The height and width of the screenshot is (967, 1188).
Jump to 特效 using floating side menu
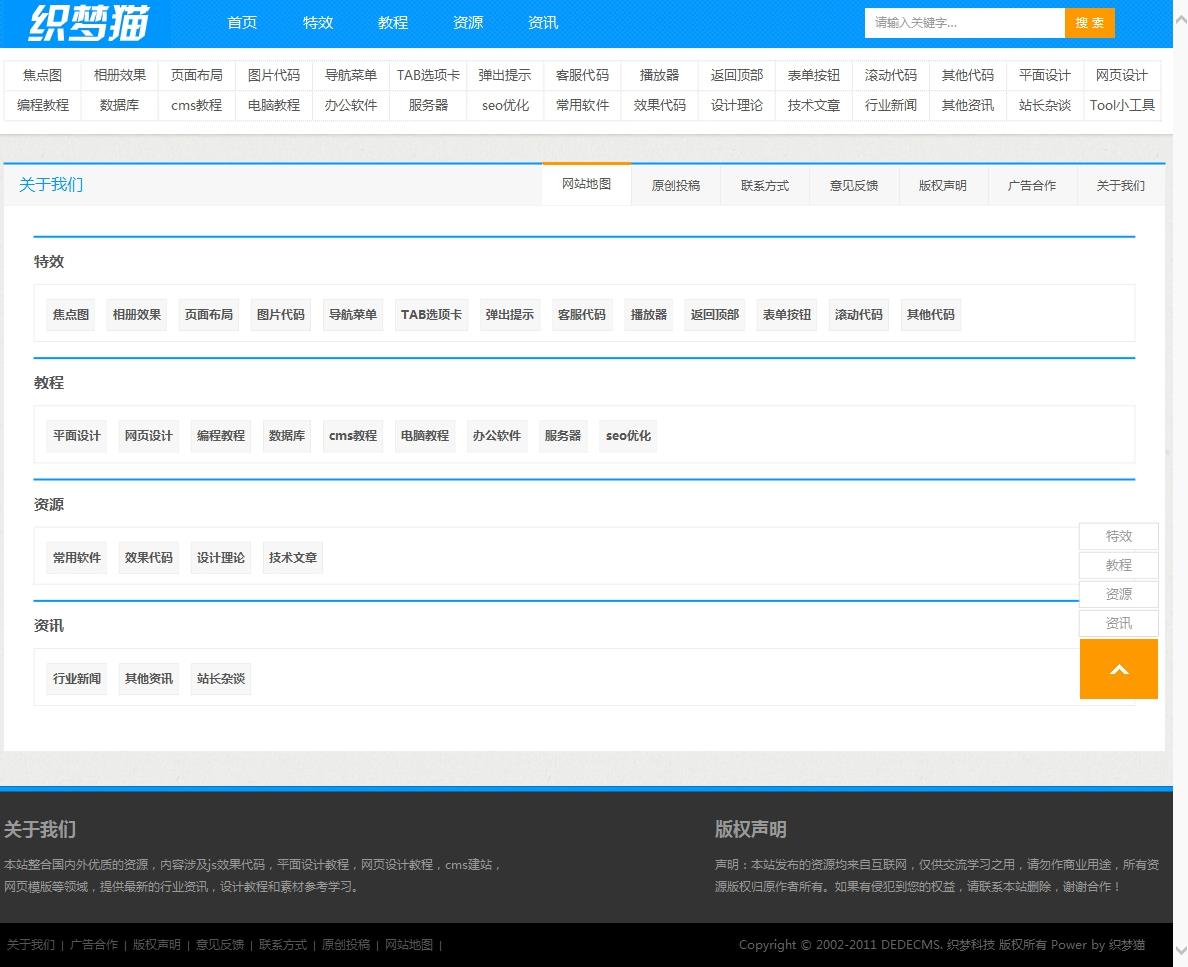1118,536
